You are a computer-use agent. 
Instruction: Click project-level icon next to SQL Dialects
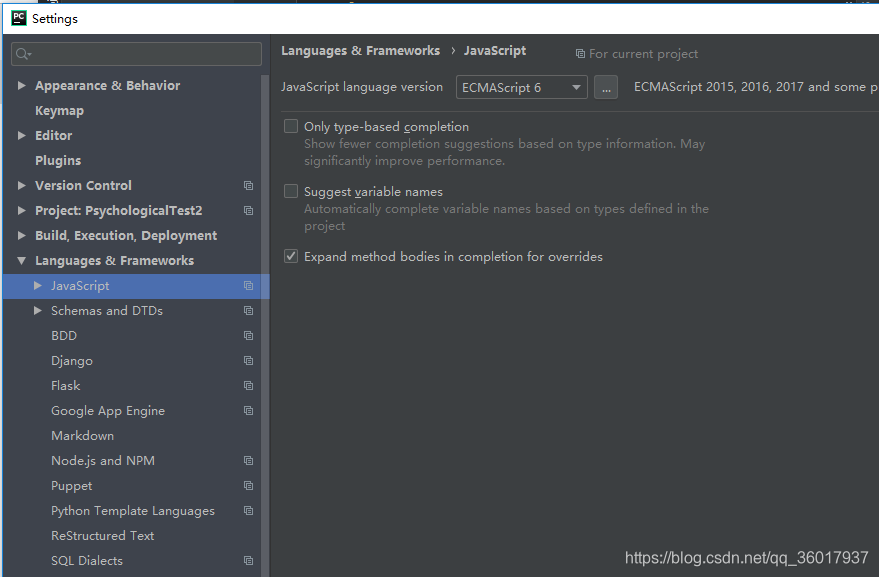point(248,561)
